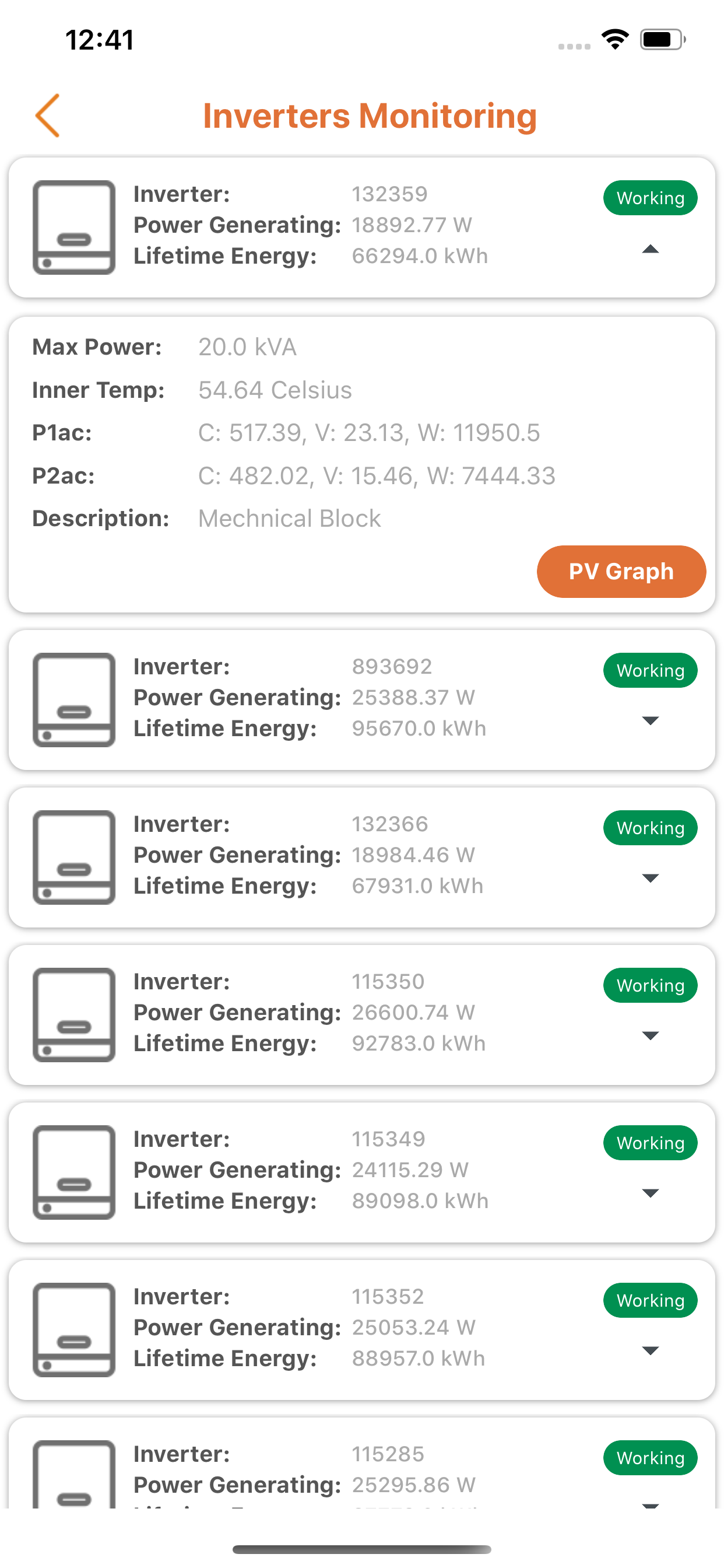Tap device icon for inverter 115349
The height and width of the screenshot is (1568, 724).
click(74, 1172)
